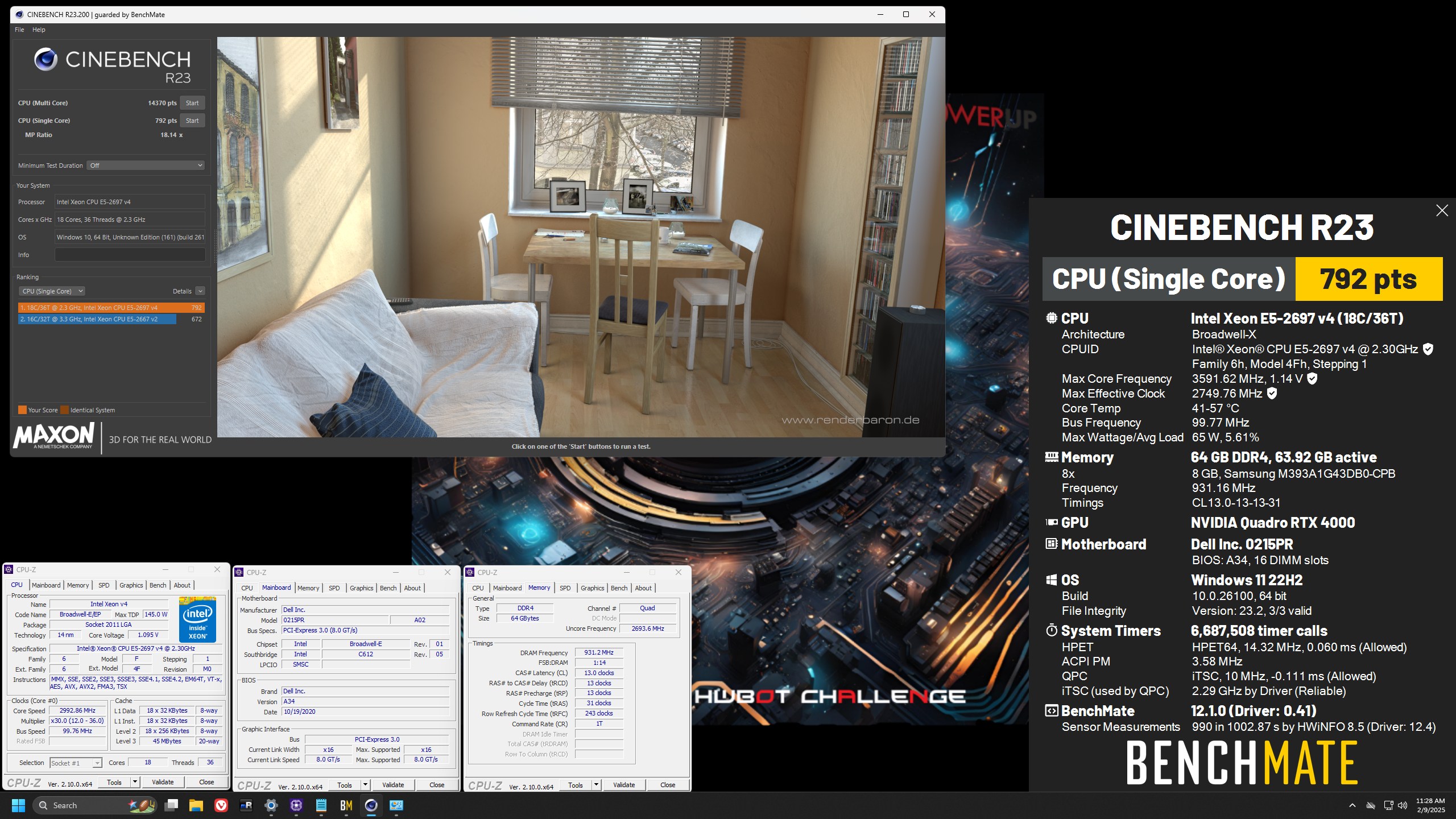Image resolution: width=1456 pixels, height=819 pixels.
Task: Click the taskbar Search box
Action: point(94,805)
